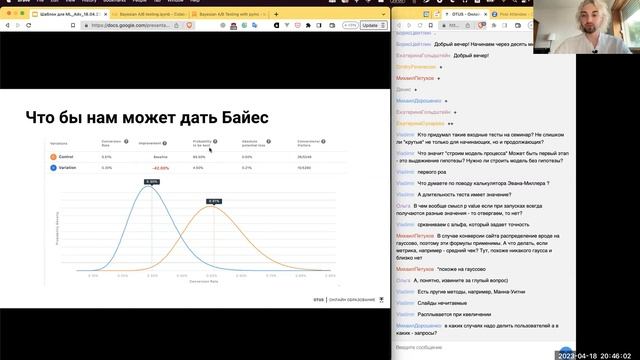Click help icon next to Conversion Rate column

click(x=126, y=142)
